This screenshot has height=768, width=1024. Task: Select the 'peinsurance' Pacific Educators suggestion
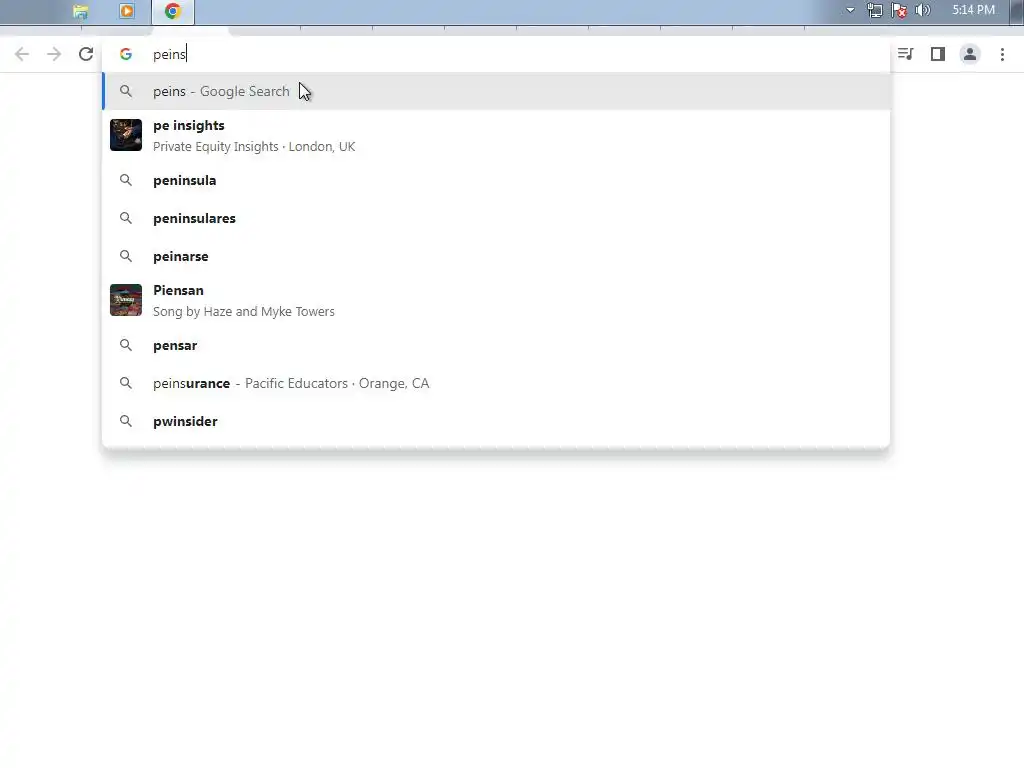click(x=496, y=383)
